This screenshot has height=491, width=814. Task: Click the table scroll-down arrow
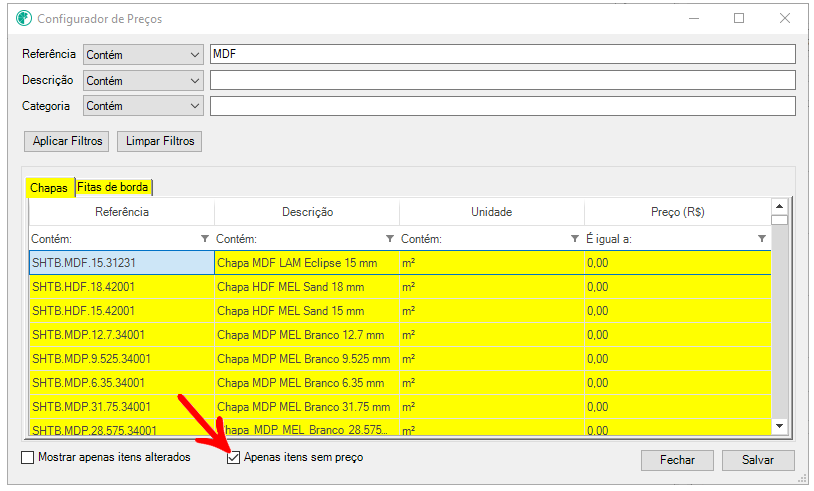click(779, 426)
